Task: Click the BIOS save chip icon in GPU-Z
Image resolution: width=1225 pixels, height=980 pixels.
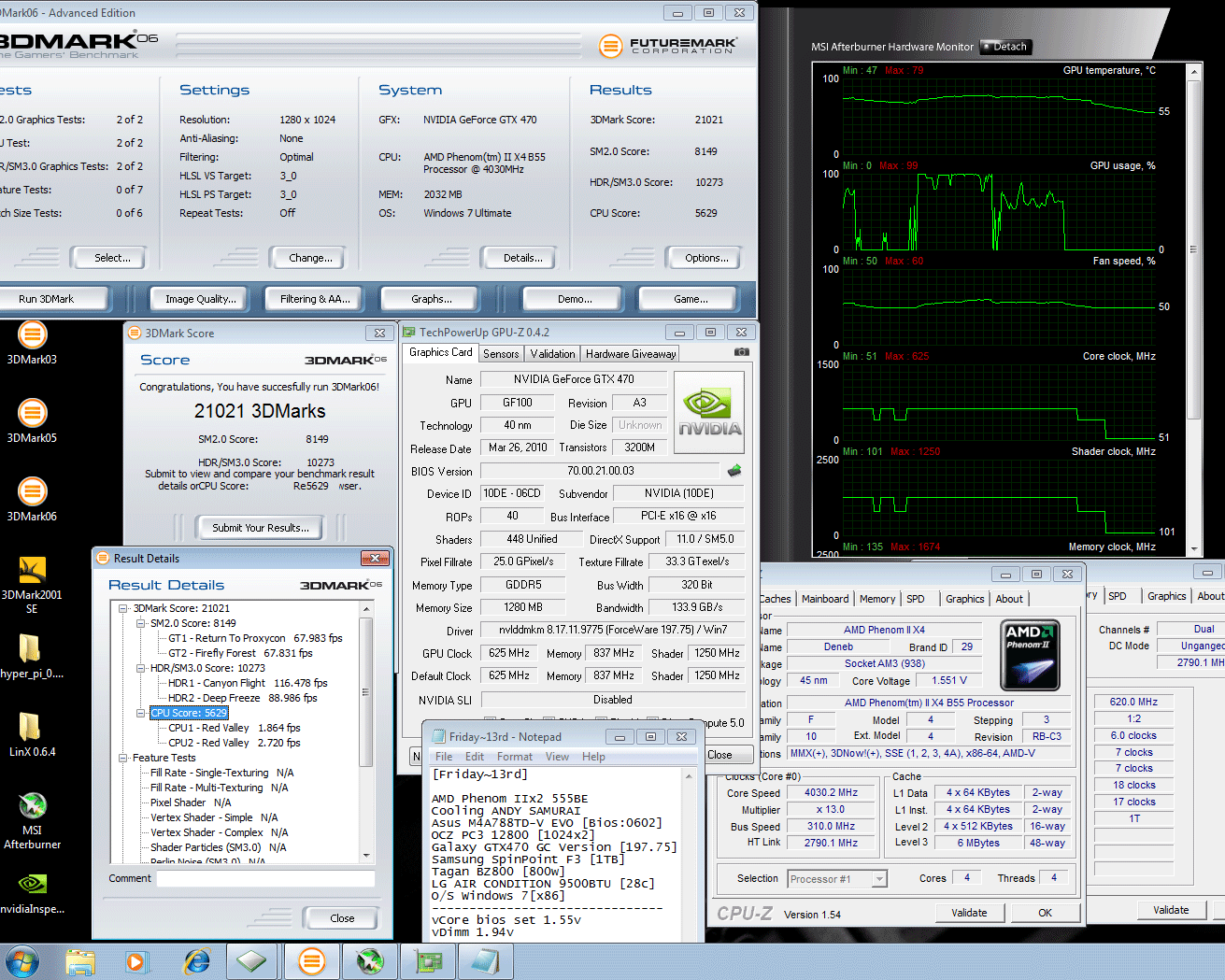Action: (x=734, y=471)
